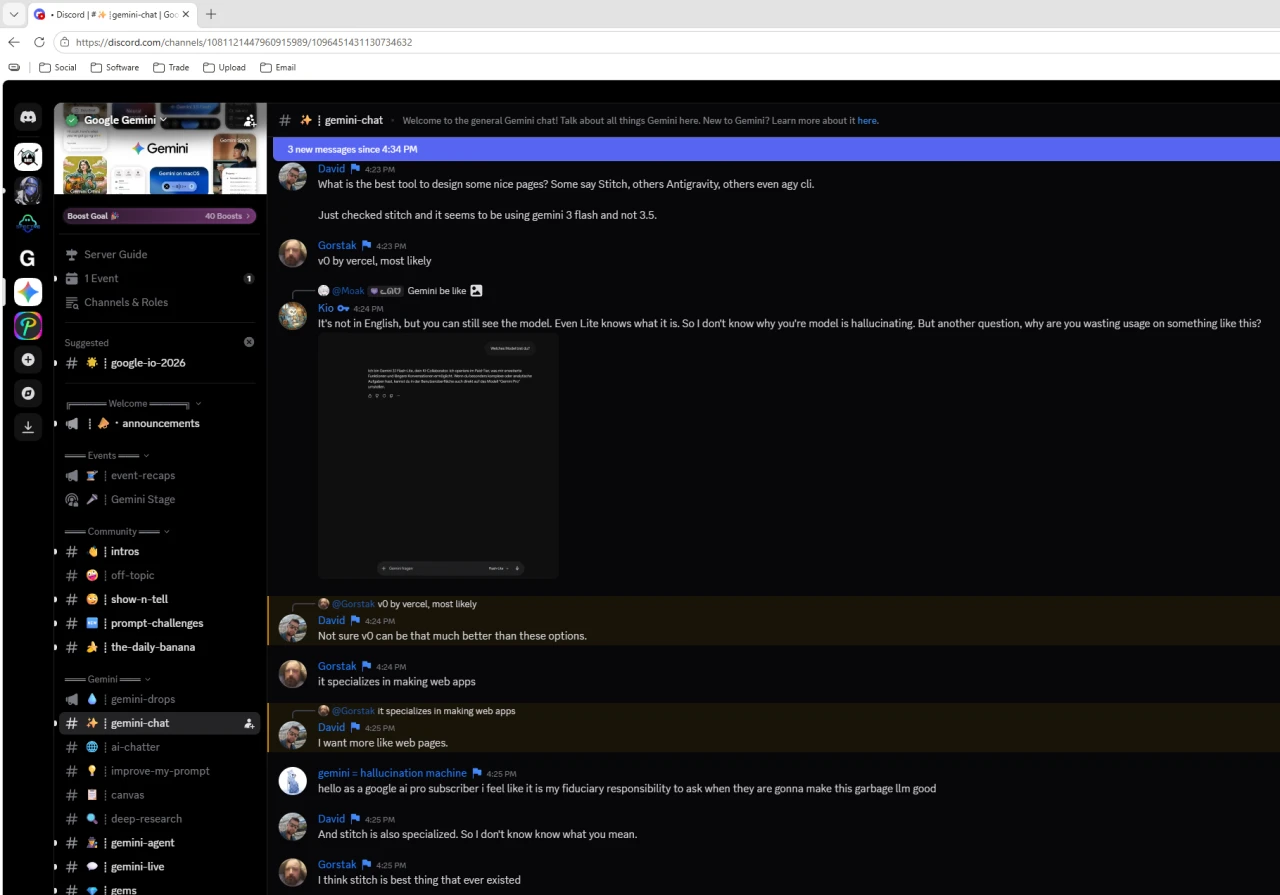
Task: Open the Software bookmarks folder
Action: tap(115, 67)
